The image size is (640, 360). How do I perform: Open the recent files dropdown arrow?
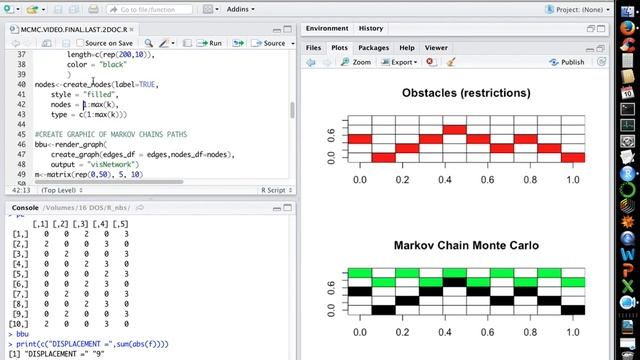pos(43,9)
